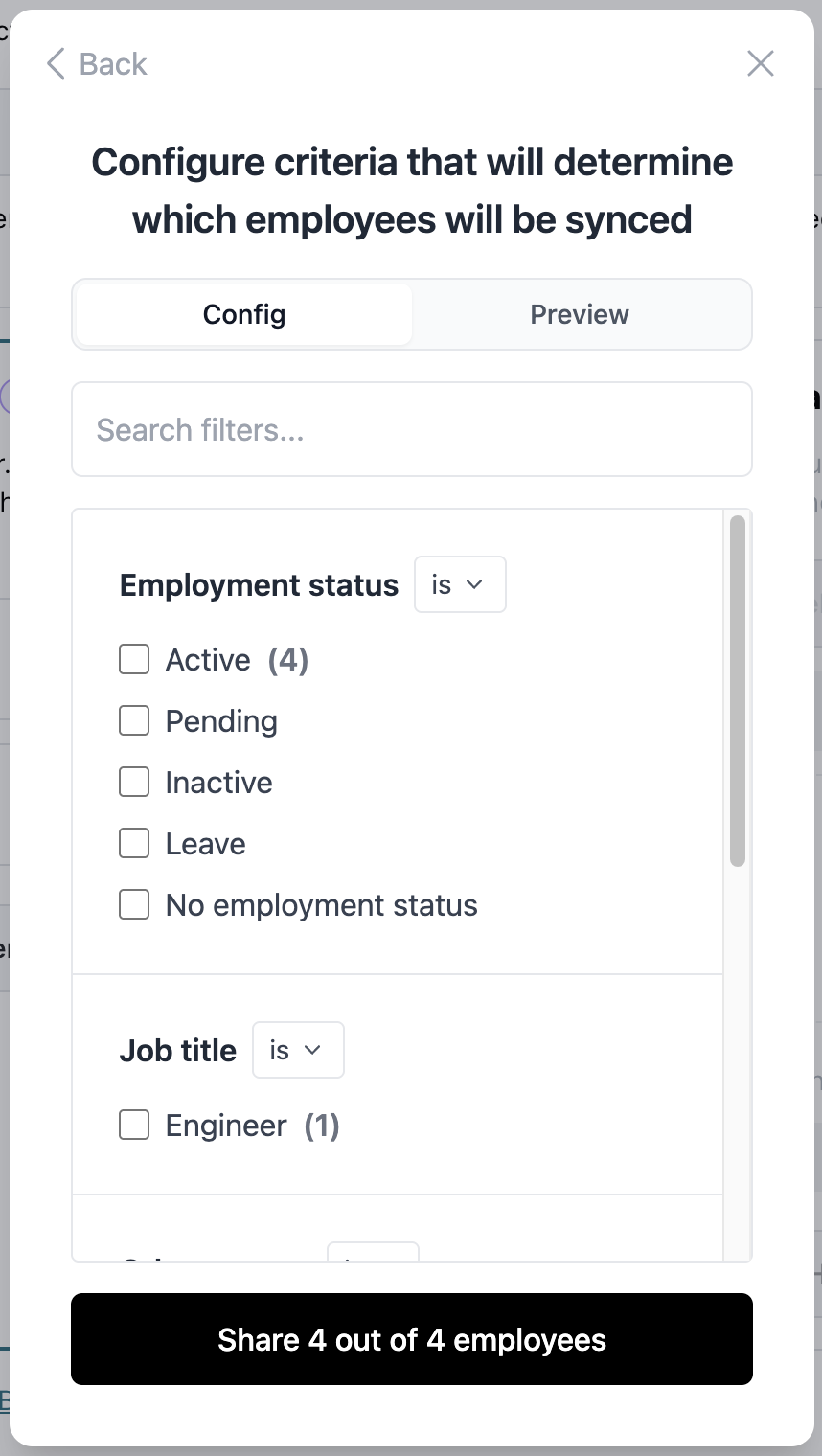Viewport: 822px width, 1456px height.
Task: Check the Active employment status checkbox
Action: (134, 660)
